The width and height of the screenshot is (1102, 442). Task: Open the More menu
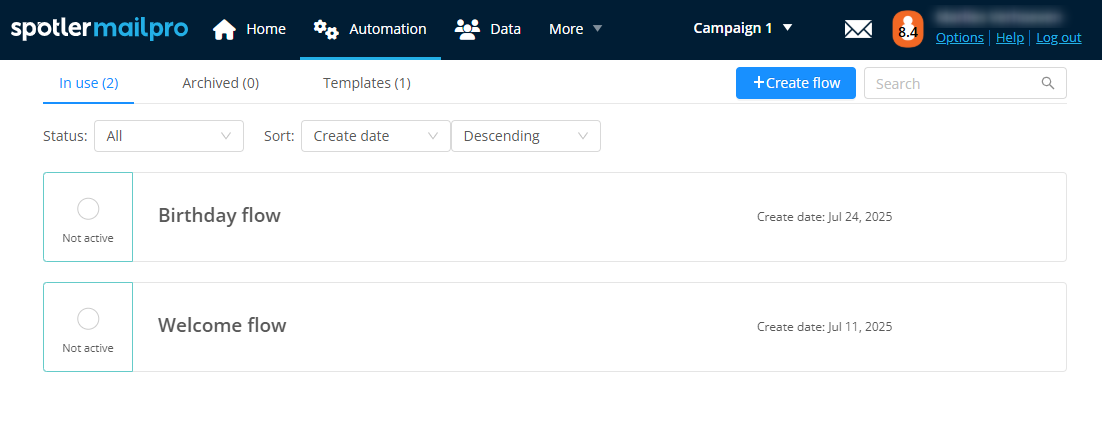(575, 29)
